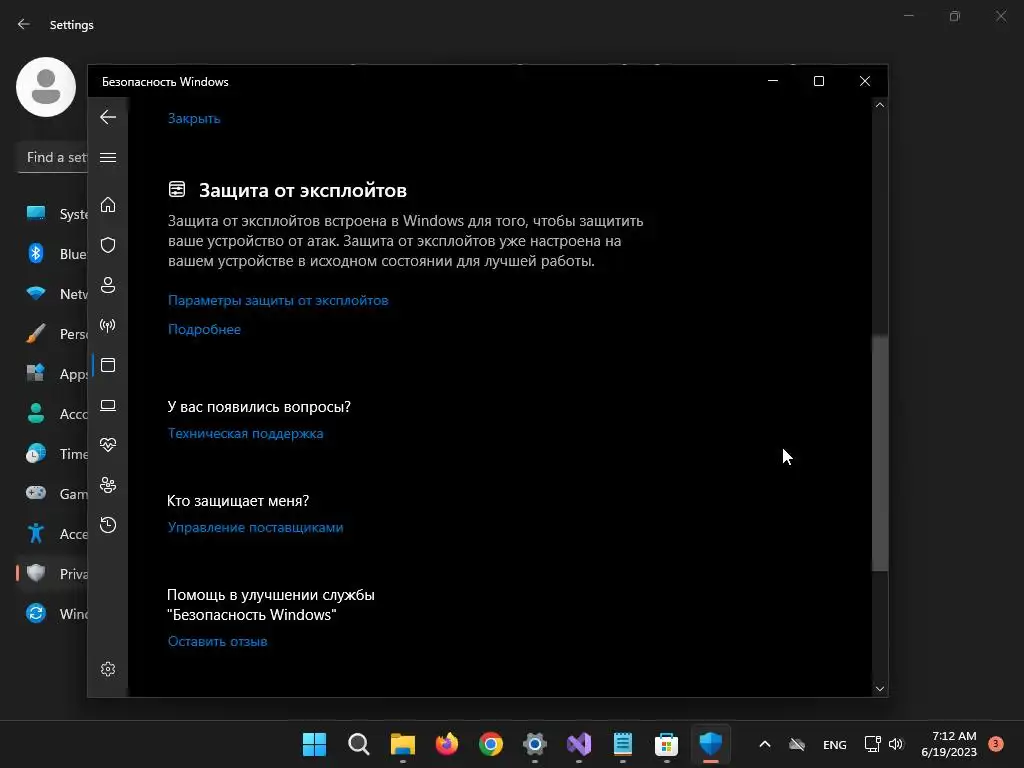Go back in the Settings window
The width and height of the screenshot is (1024, 768).
(24, 24)
